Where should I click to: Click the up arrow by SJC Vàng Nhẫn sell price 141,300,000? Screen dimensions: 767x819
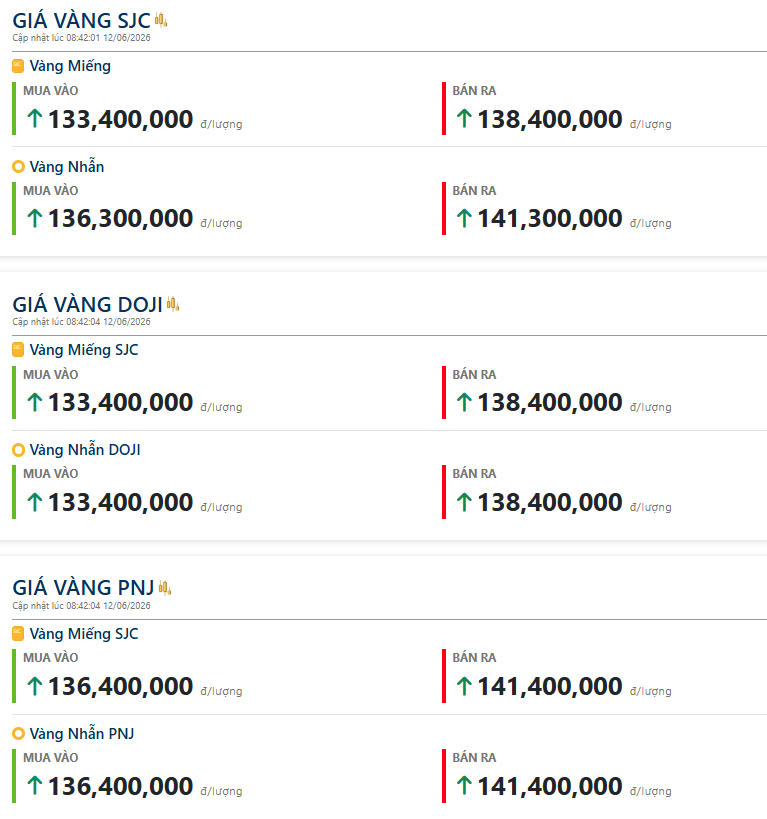pyautogui.click(x=464, y=218)
